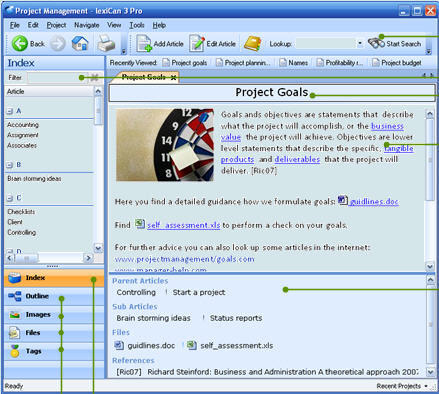Image resolution: width=439 pixels, height=394 pixels.
Task: Follow the deliverables hyperlink
Action: [297, 159]
